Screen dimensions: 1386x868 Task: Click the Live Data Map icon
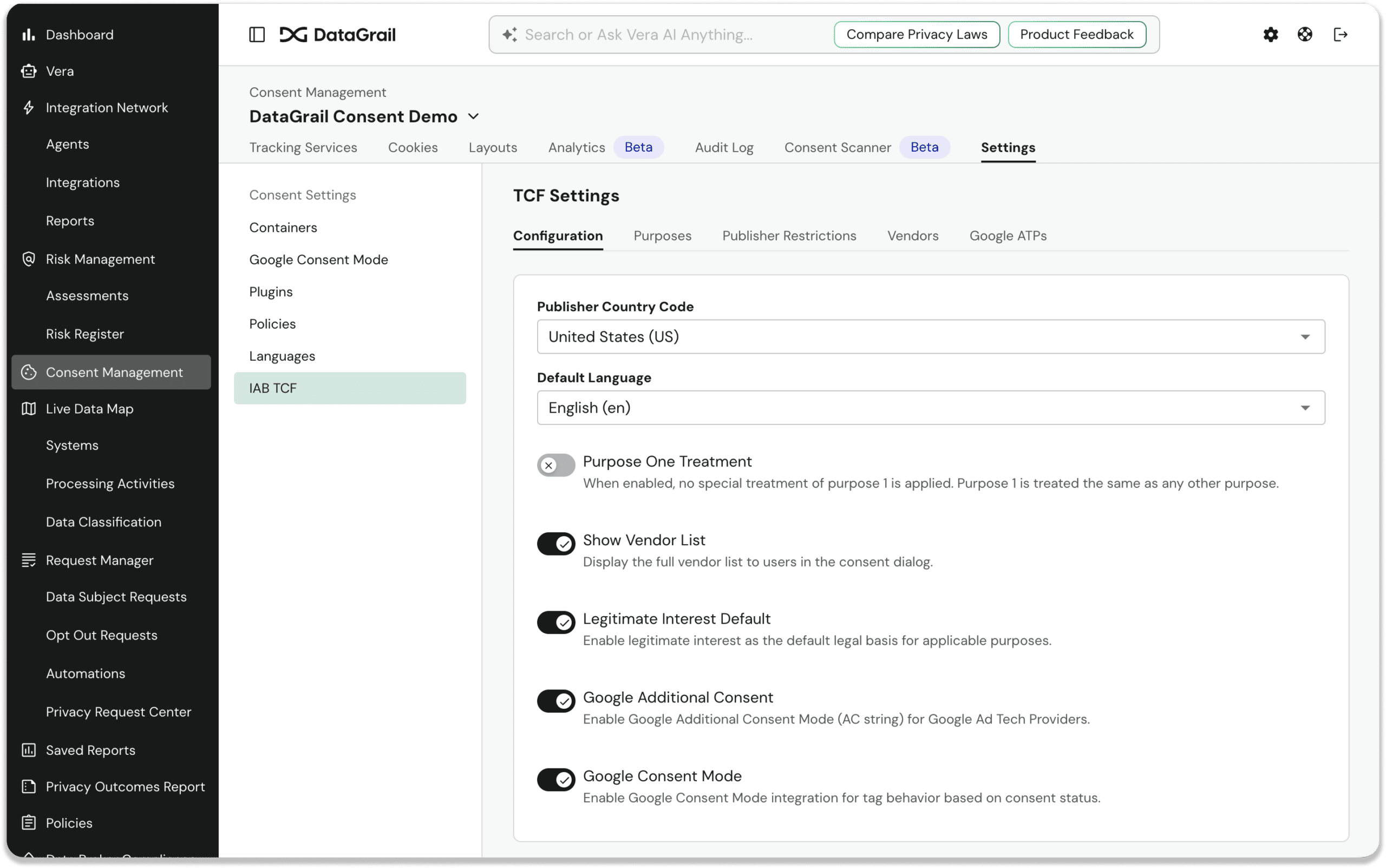point(28,409)
